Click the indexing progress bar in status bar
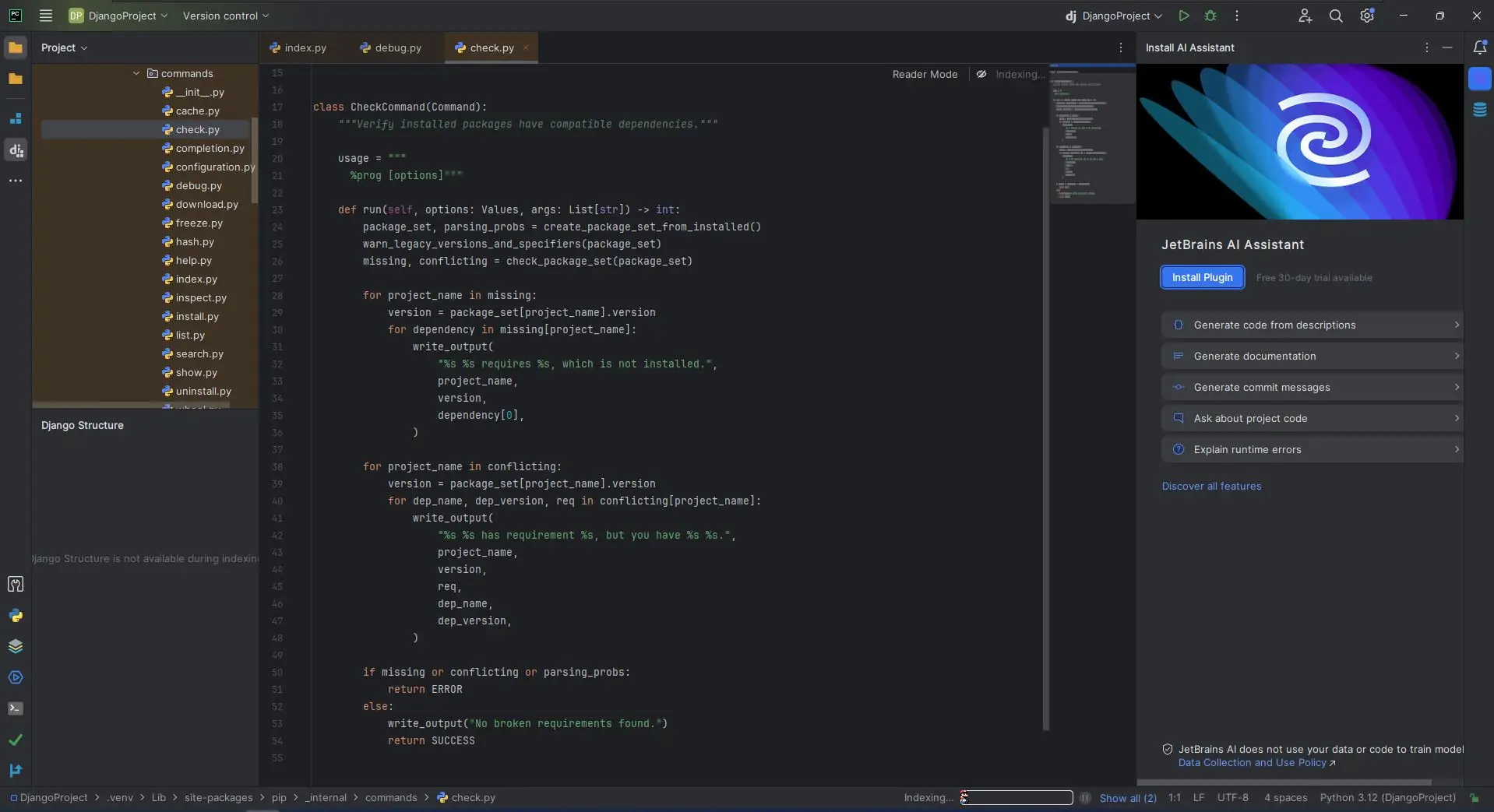This screenshot has height=812, width=1494. coord(1017,798)
